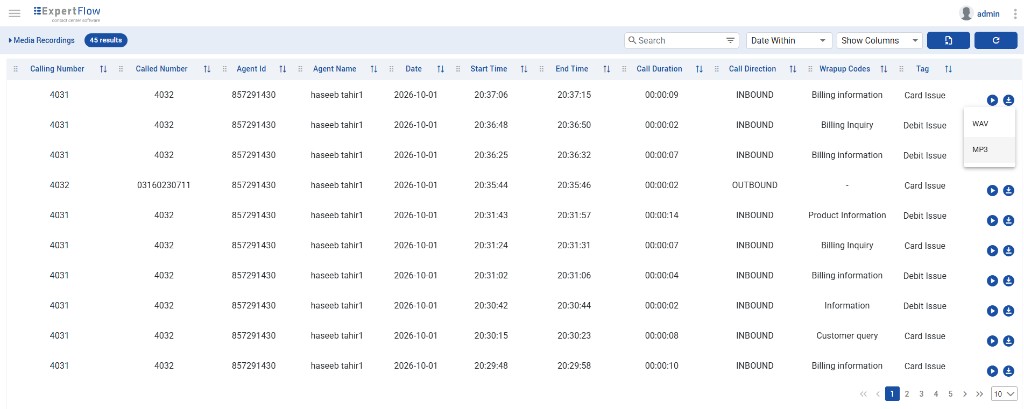Image resolution: width=1024 pixels, height=409 pixels.
Task: Sort table by Agent Name
Action: [x=374, y=69]
